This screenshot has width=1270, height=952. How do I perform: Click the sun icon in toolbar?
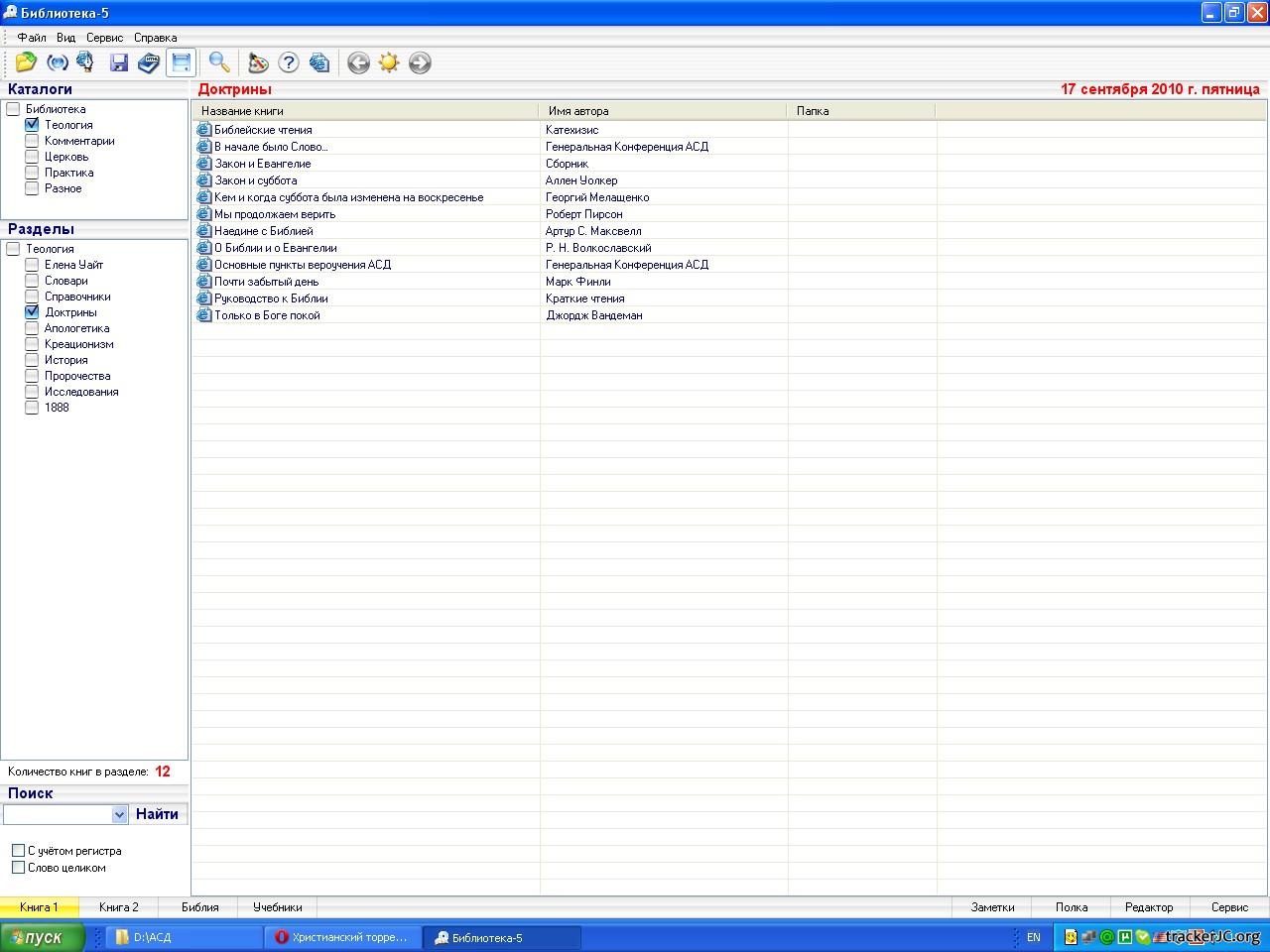point(389,62)
